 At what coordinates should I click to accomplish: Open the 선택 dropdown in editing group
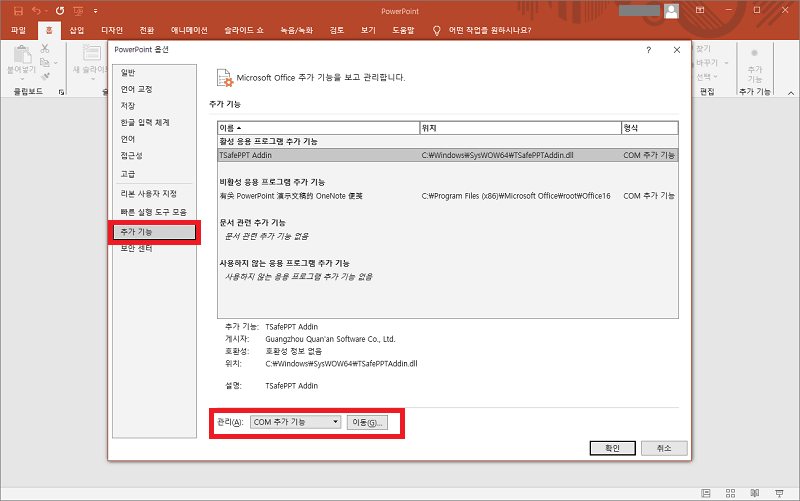click(716, 77)
